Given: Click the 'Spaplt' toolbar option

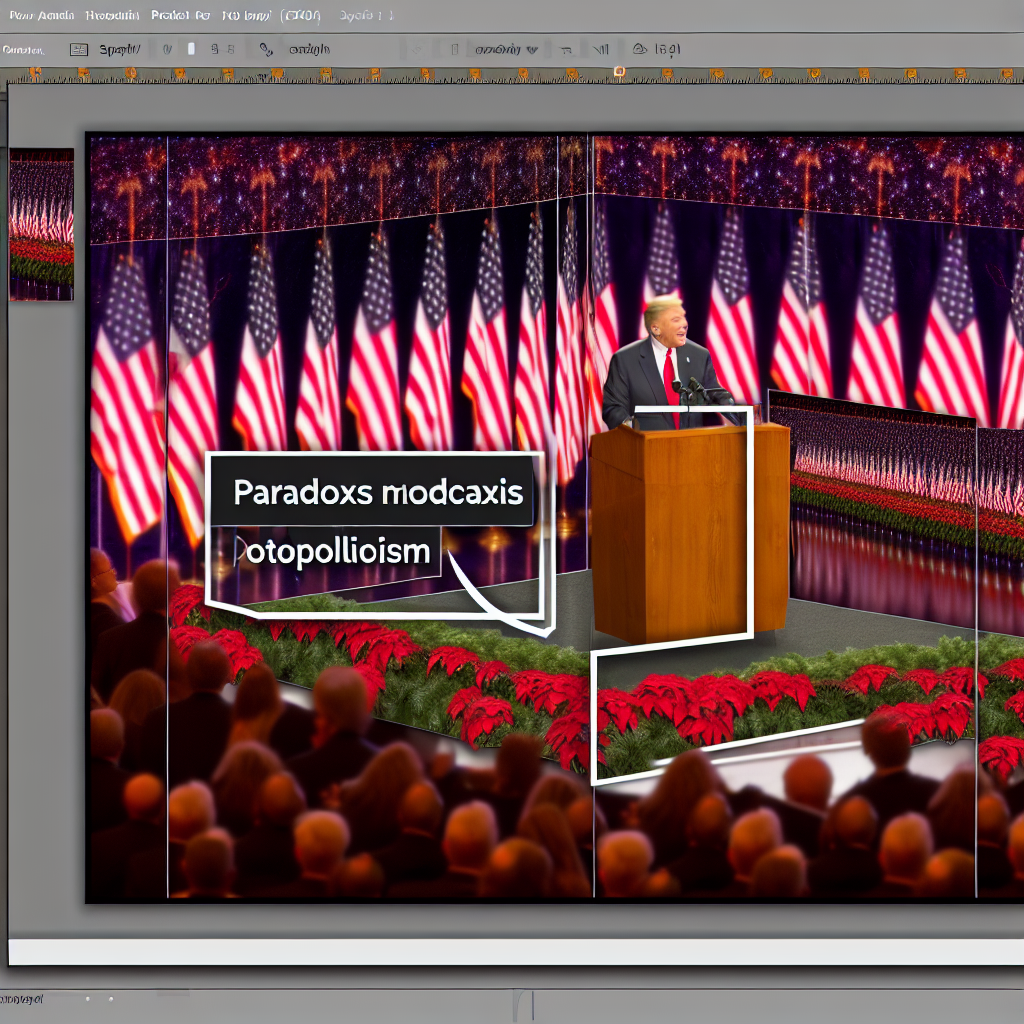Looking at the screenshot, I should pyautogui.click(x=120, y=49).
